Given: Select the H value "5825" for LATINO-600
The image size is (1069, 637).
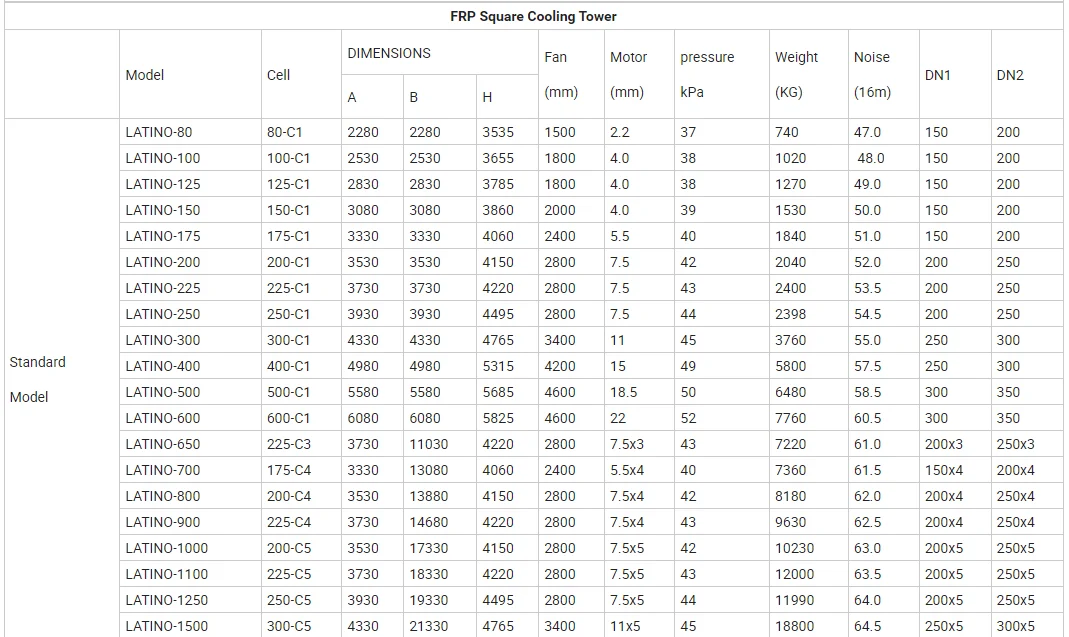Looking at the screenshot, I should [498, 418].
